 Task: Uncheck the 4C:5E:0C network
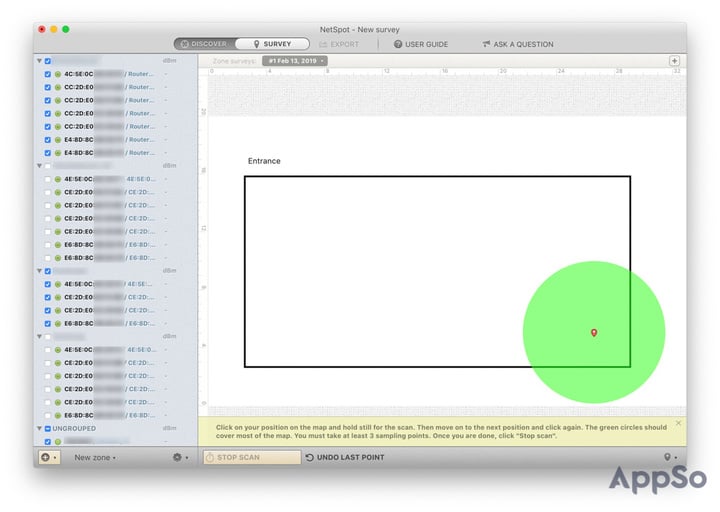(48, 74)
